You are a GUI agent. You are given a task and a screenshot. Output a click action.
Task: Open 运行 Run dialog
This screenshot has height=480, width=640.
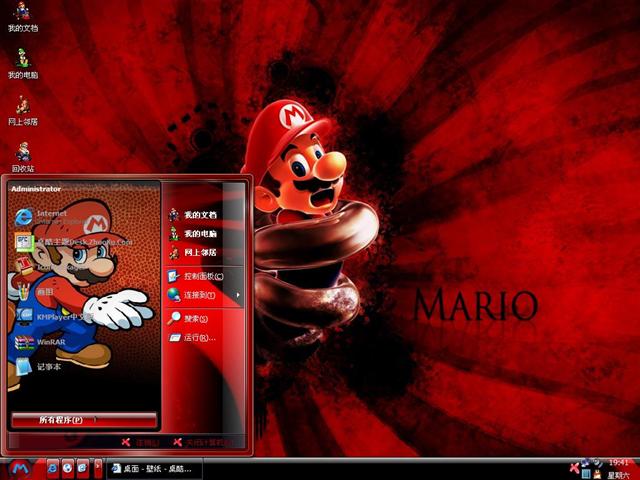pos(192,338)
